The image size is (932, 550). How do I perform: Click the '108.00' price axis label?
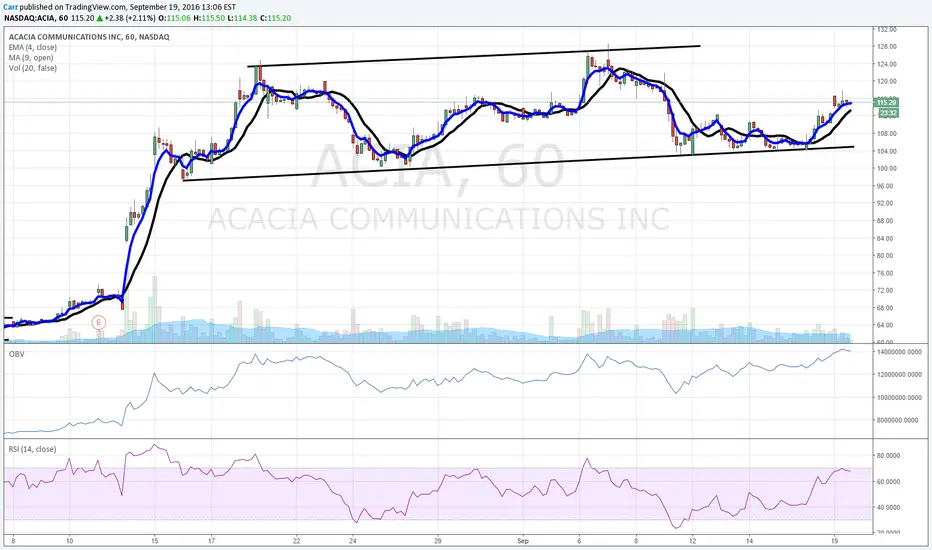point(887,134)
